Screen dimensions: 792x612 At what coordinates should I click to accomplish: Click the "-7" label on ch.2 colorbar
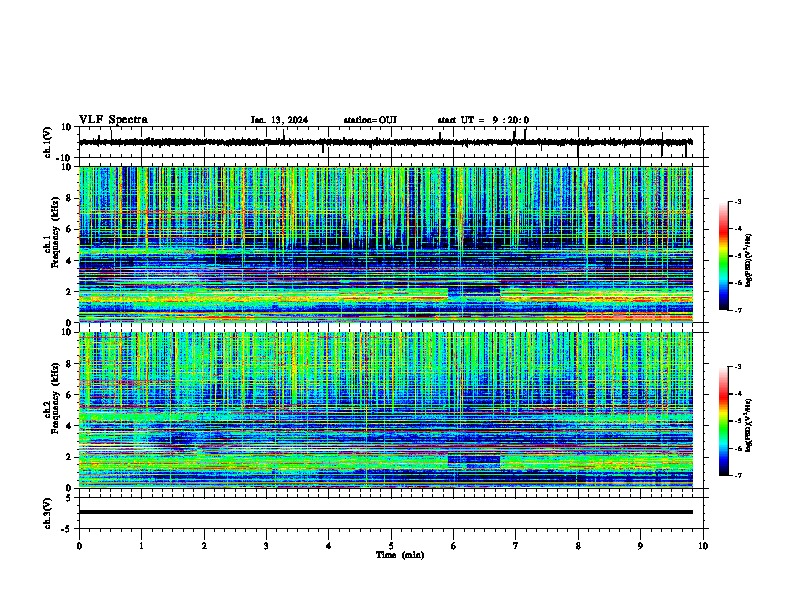click(738, 476)
